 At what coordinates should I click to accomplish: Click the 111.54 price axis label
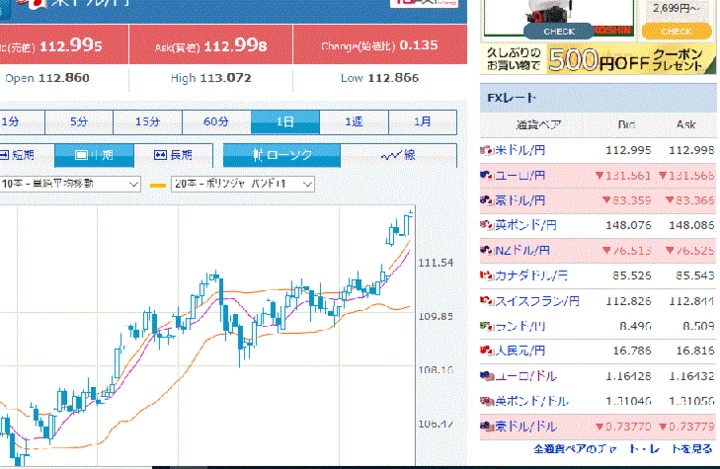point(436,263)
